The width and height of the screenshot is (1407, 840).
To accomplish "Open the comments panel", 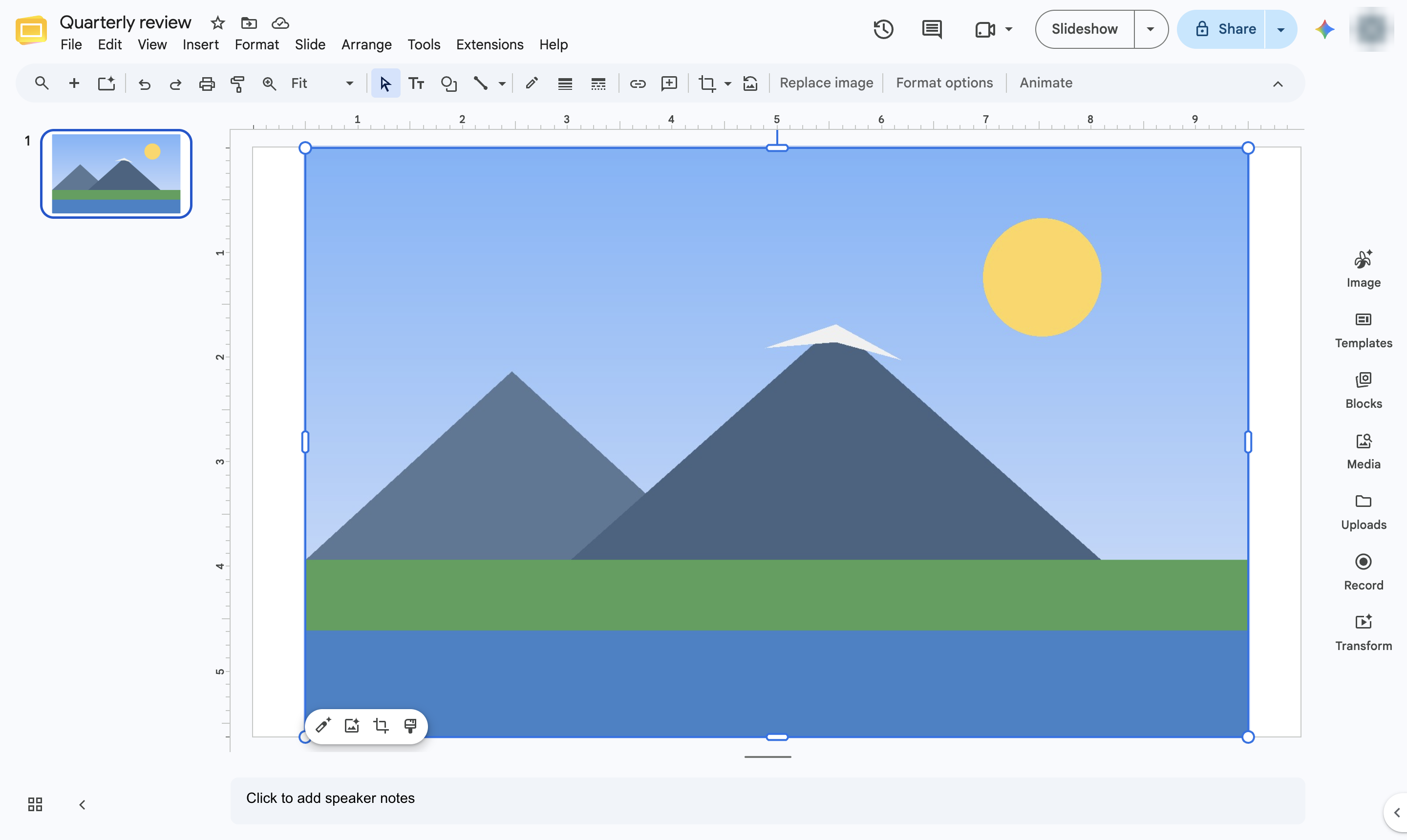I will 931,29.
